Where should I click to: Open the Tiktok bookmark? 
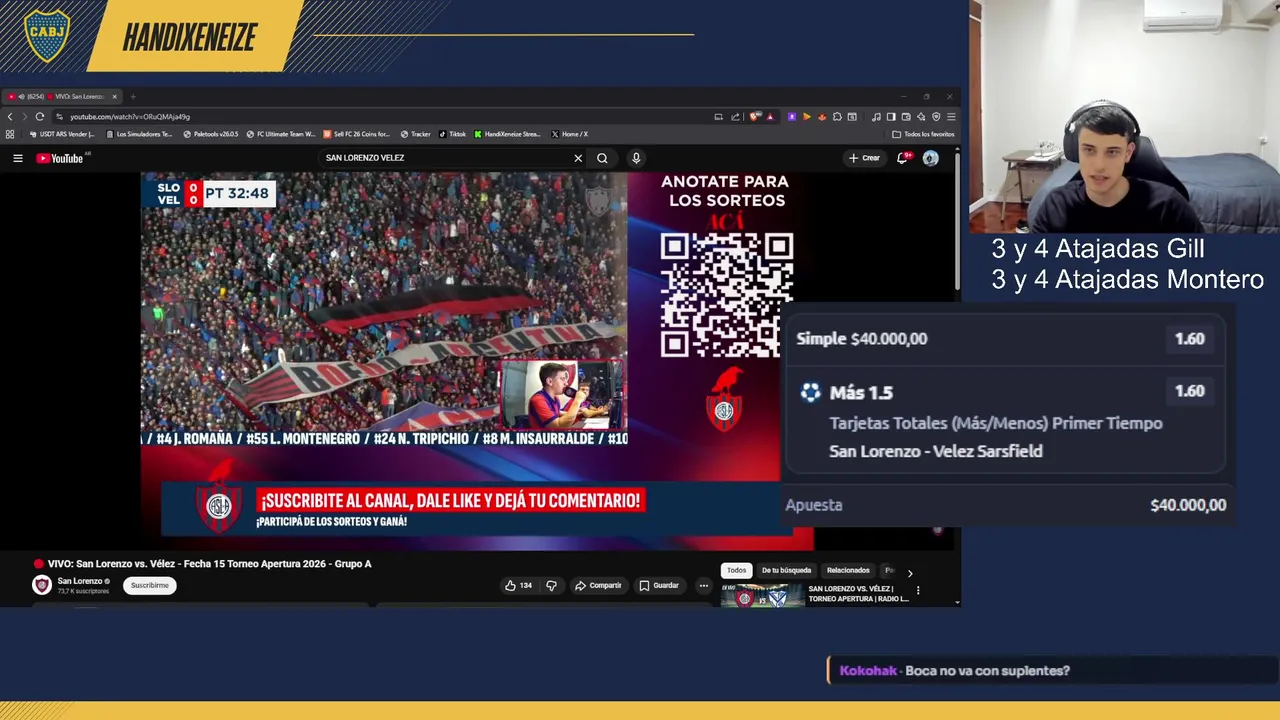click(451, 134)
